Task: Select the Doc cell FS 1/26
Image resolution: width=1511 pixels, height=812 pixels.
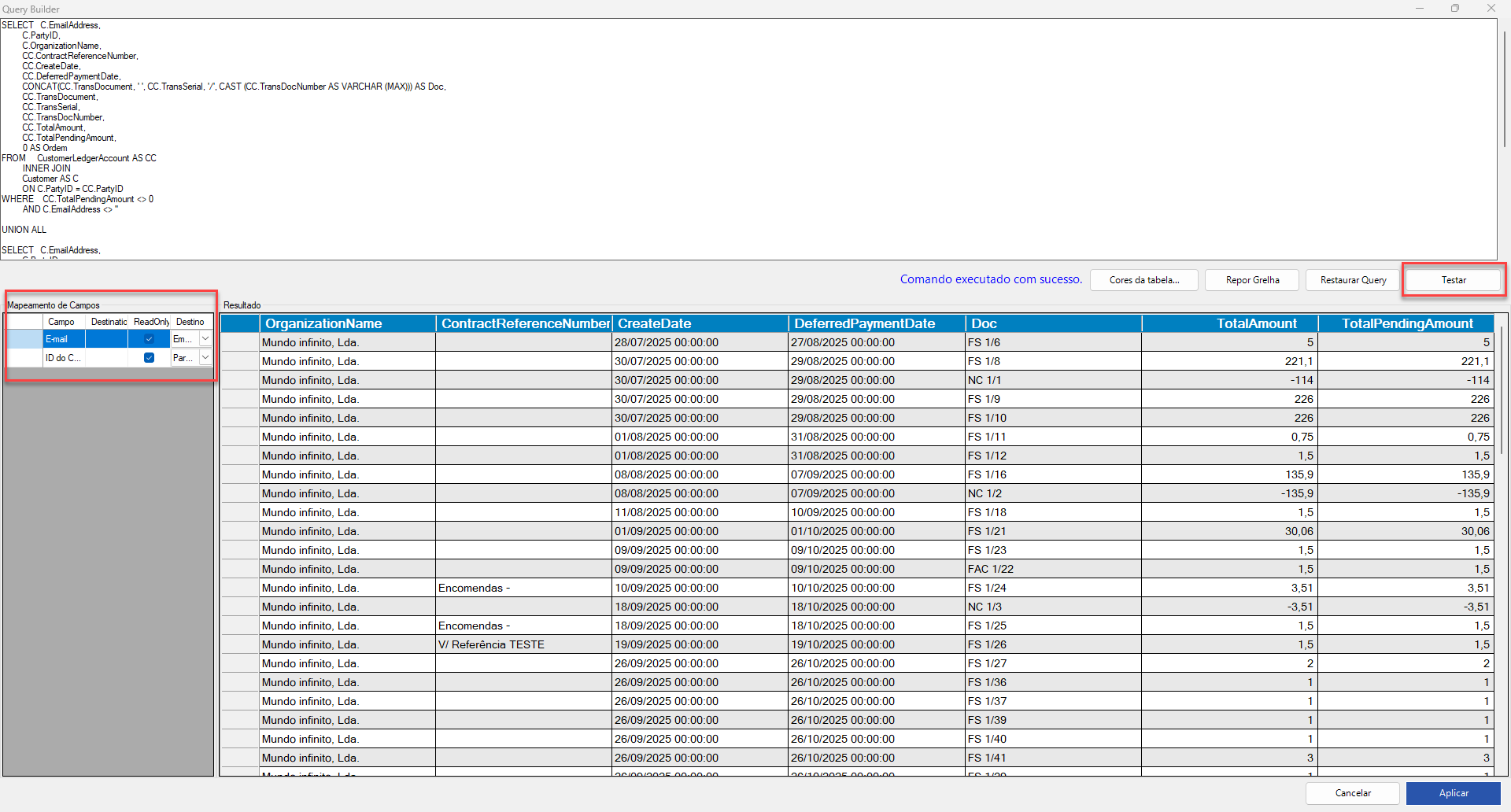Action: [1053, 644]
